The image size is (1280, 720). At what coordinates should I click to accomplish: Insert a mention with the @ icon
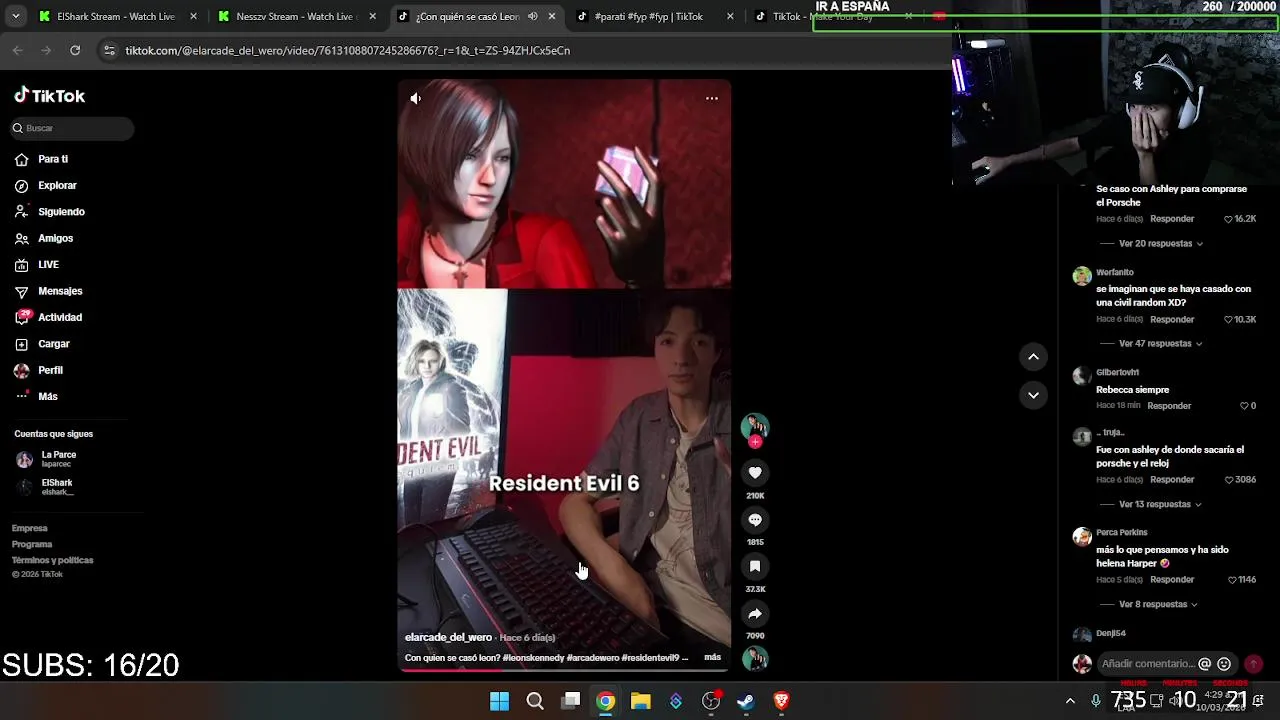point(1205,664)
